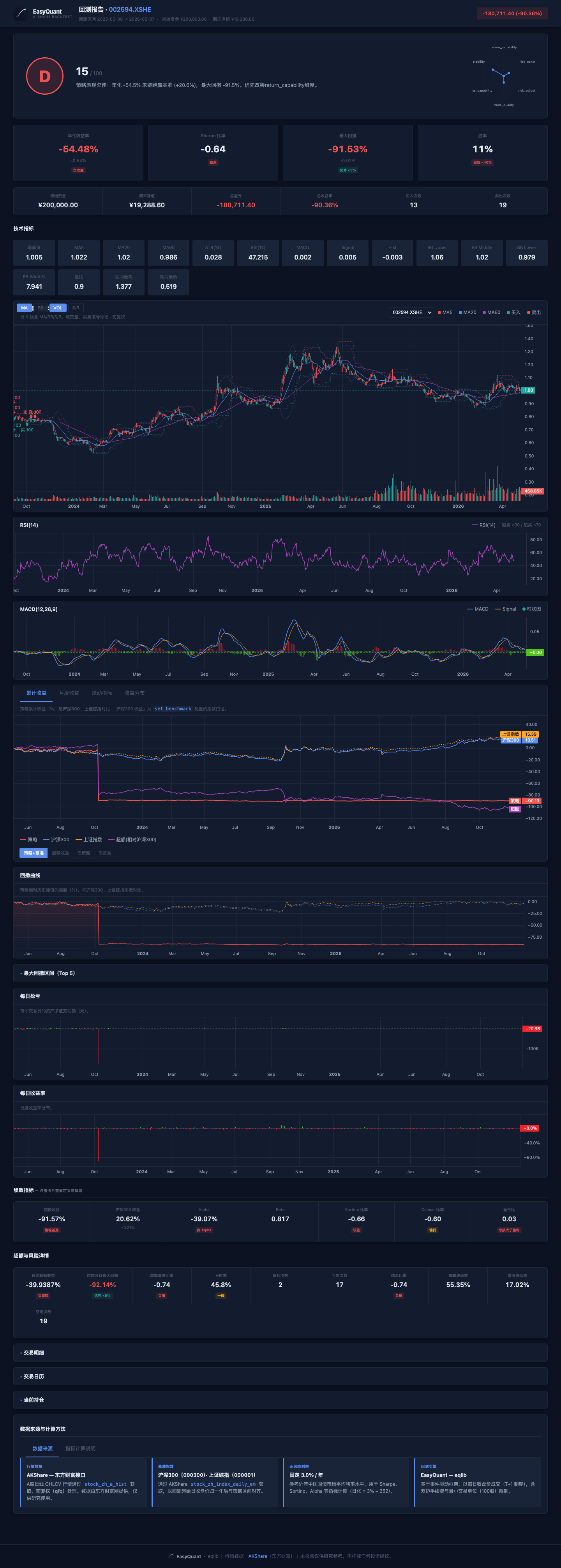This screenshot has height=1568, width=561.
Task: Open the AKShare link in the footer
Action: coord(258,1556)
